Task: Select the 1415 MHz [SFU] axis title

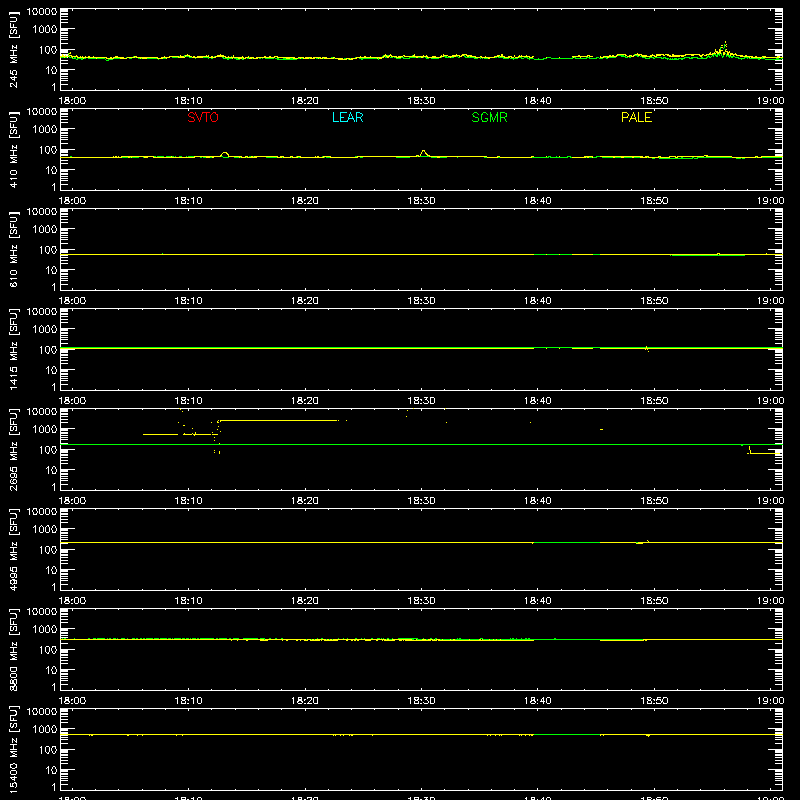Action: tap(13, 350)
